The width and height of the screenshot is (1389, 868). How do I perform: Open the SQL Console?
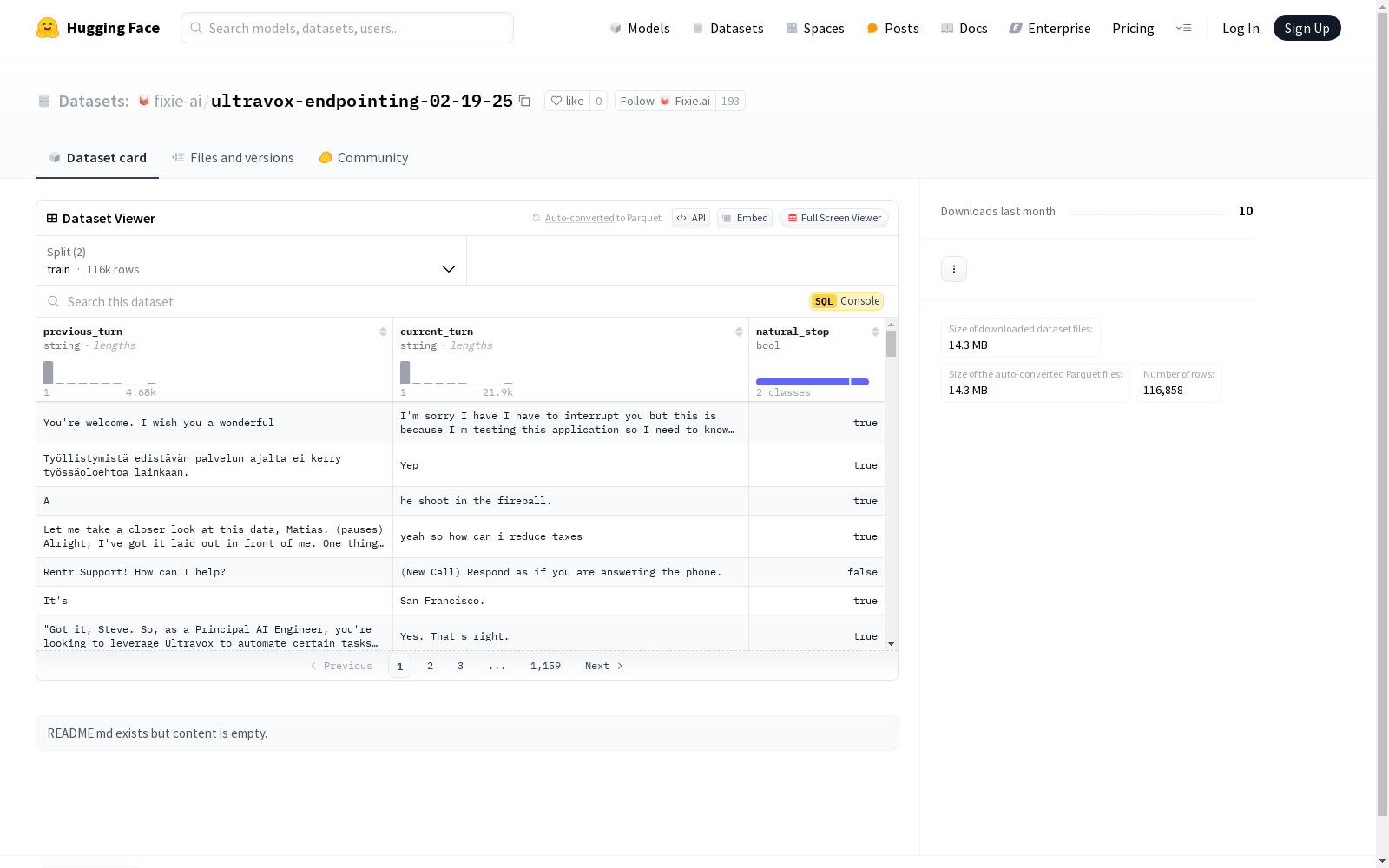(x=846, y=301)
